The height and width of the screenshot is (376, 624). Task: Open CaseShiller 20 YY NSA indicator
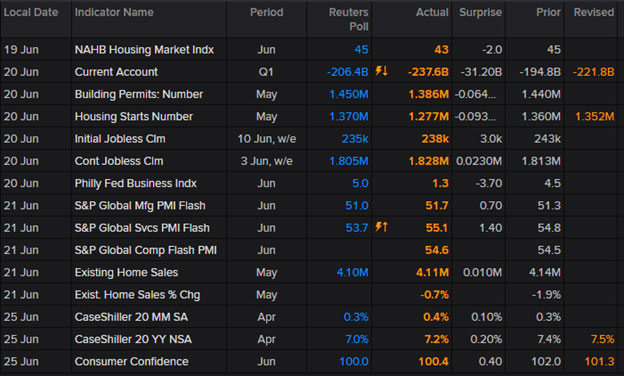tap(133, 339)
